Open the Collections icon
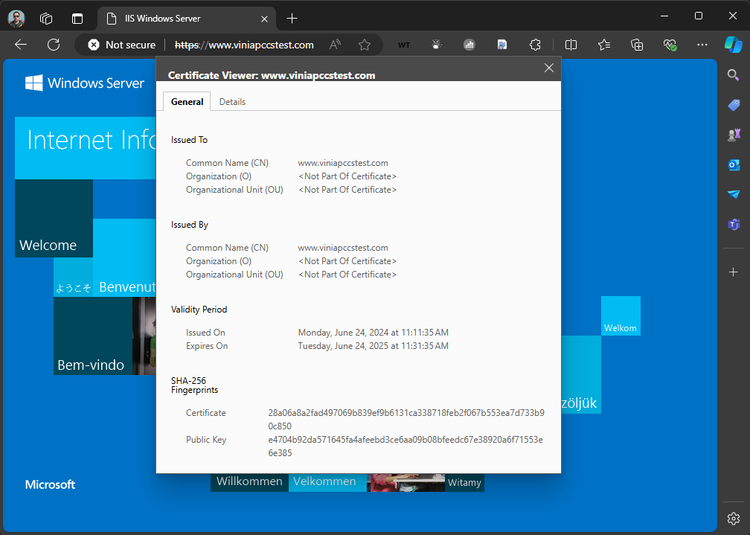 click(637, 45)
